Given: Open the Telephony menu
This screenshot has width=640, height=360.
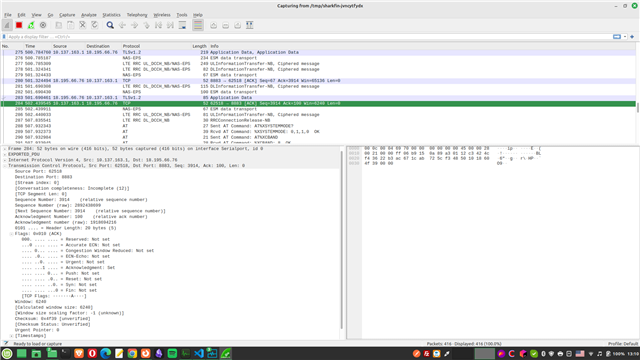Looking at the screenshot, I should tap(137, 15).
